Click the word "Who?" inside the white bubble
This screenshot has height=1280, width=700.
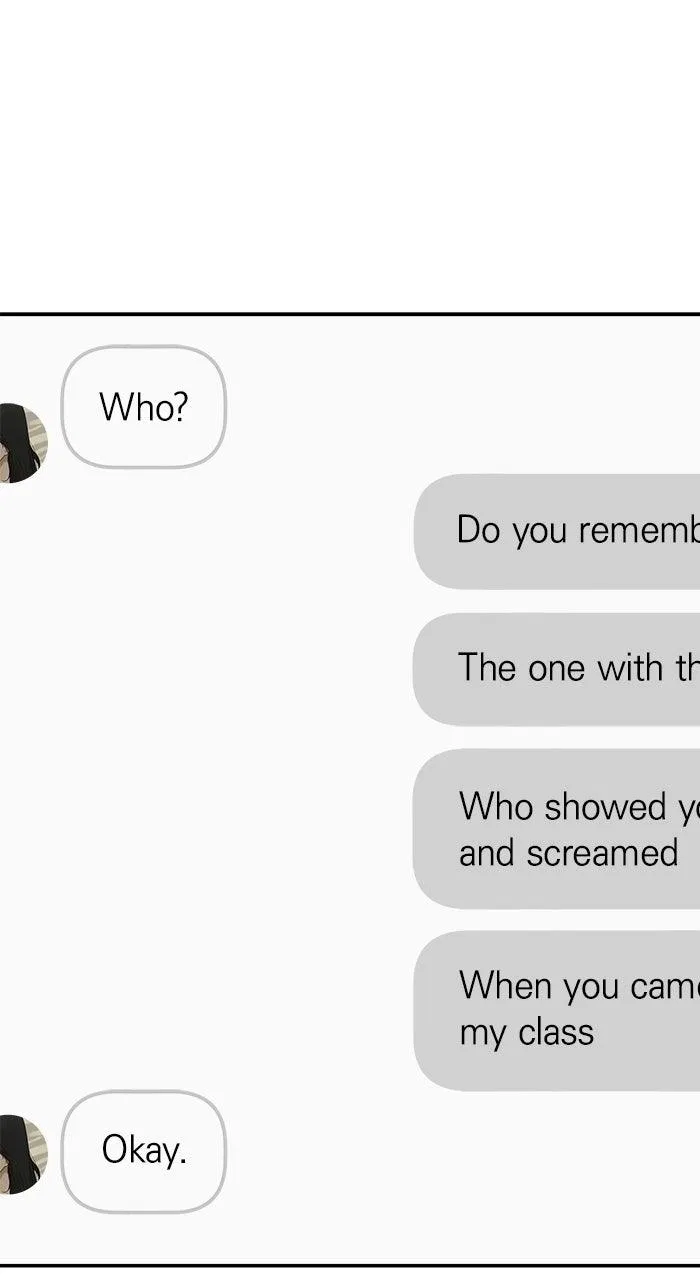144,408
